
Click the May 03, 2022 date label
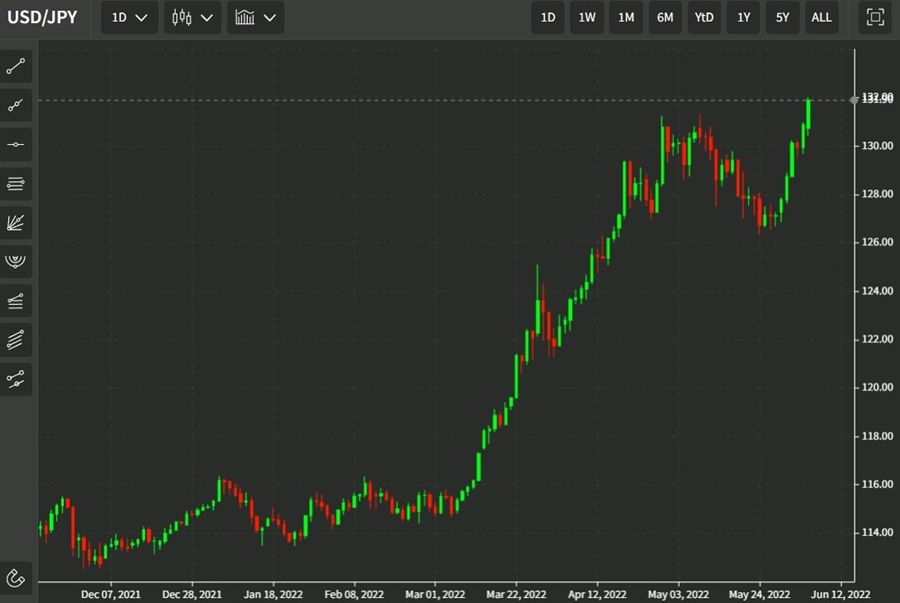click(678, 594)
